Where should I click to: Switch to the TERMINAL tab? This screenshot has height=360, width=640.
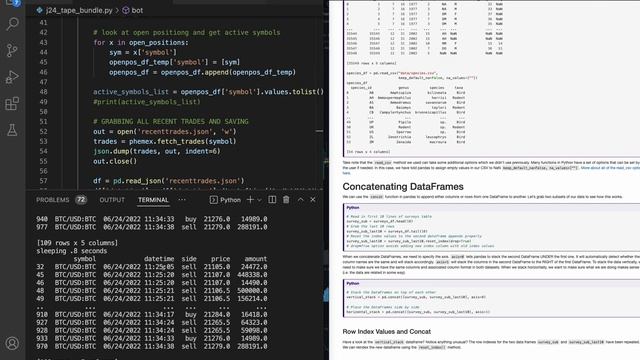[x=153, y=200]
